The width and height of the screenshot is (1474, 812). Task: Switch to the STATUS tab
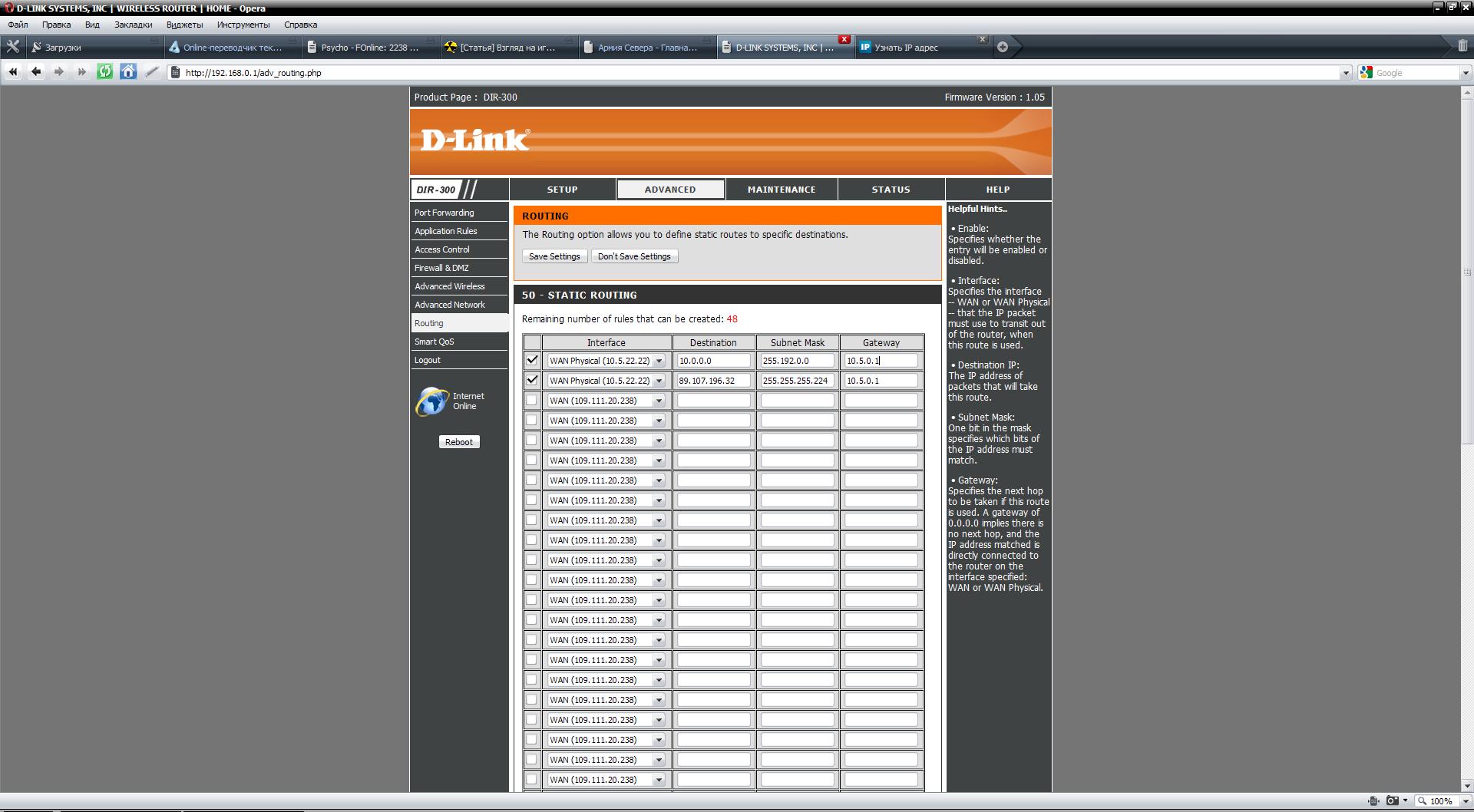(x=891, y=190)
